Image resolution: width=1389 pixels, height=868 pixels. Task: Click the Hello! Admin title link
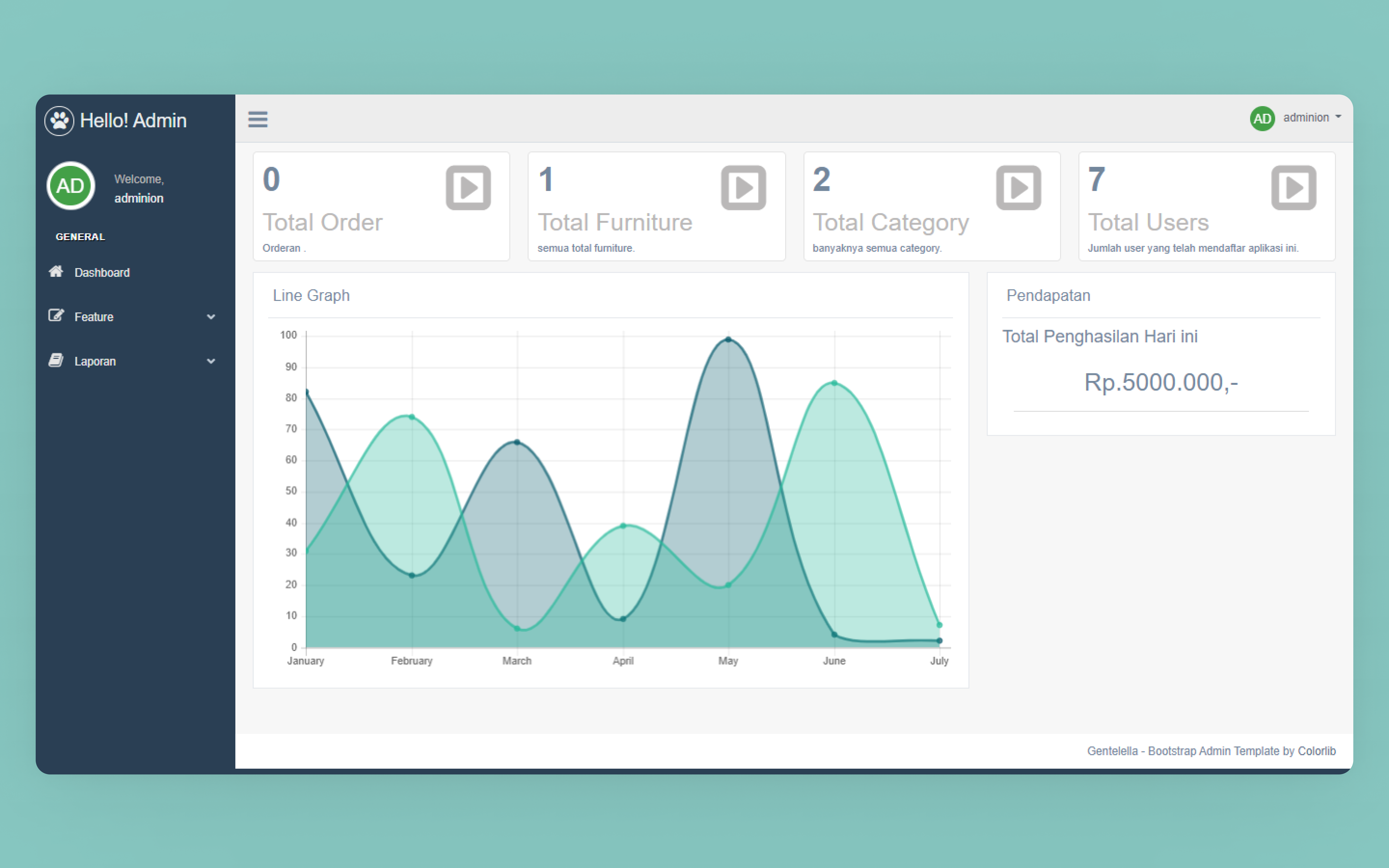(133, 121)
